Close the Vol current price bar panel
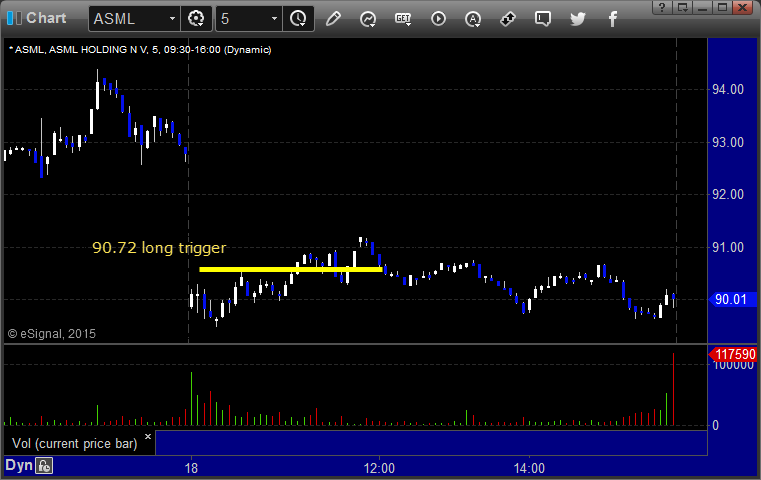The image size is (761, 480). click(148, 436)
